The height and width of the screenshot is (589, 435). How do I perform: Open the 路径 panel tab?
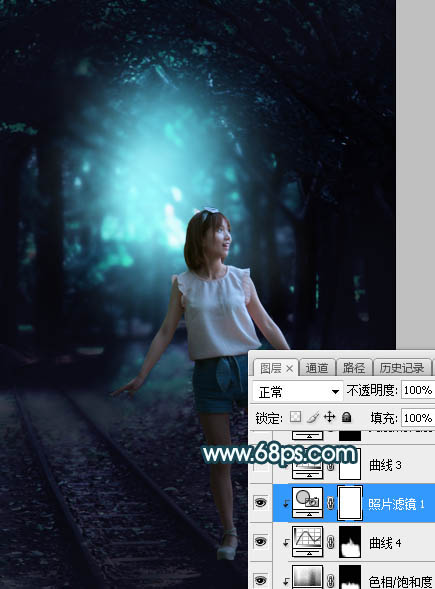click(353, 368)
